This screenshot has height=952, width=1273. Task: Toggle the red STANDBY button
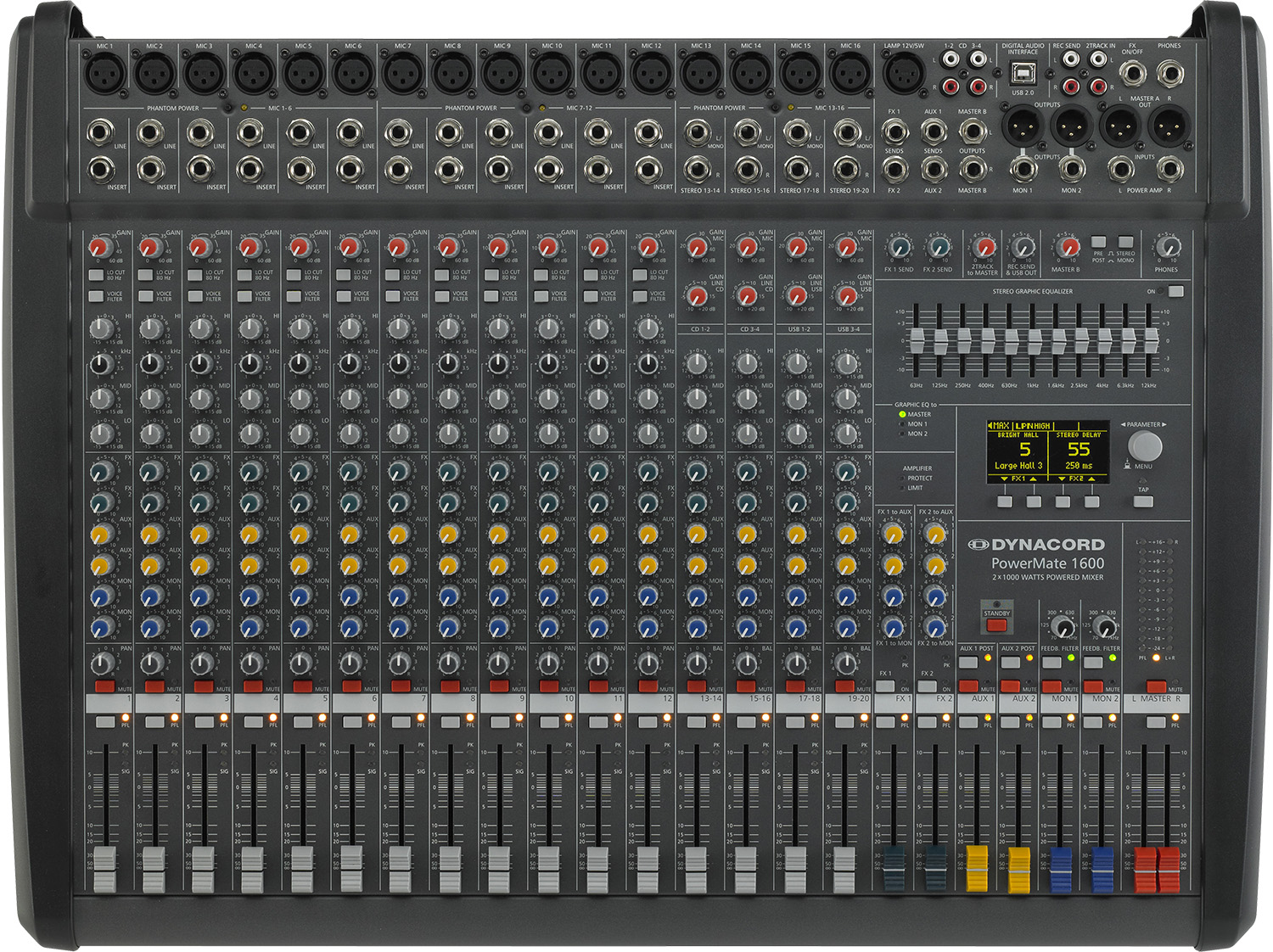click(996, 624)
